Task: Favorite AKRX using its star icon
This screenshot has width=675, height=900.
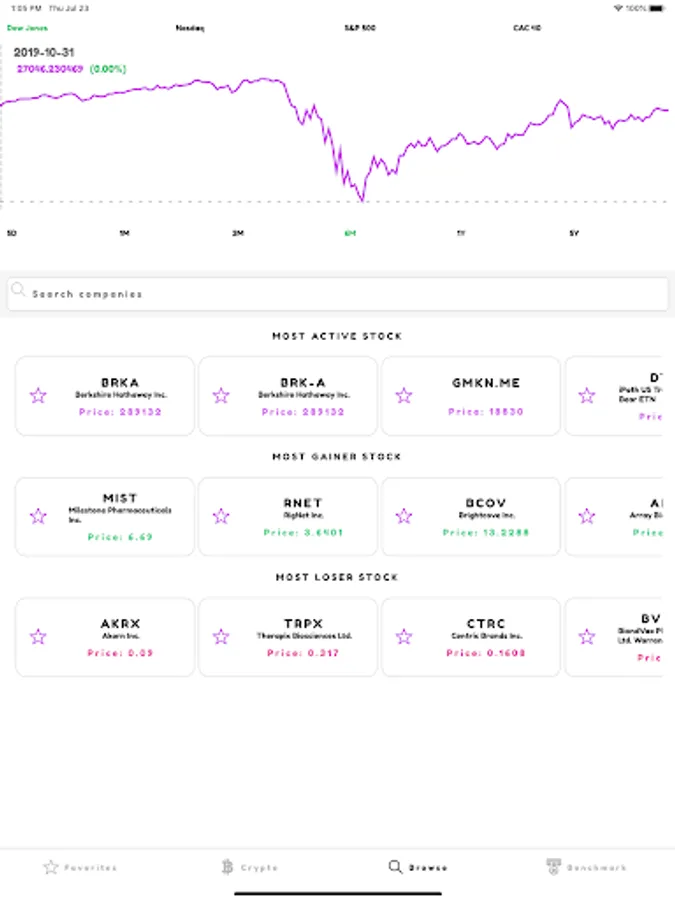Action: coord(38,637)
